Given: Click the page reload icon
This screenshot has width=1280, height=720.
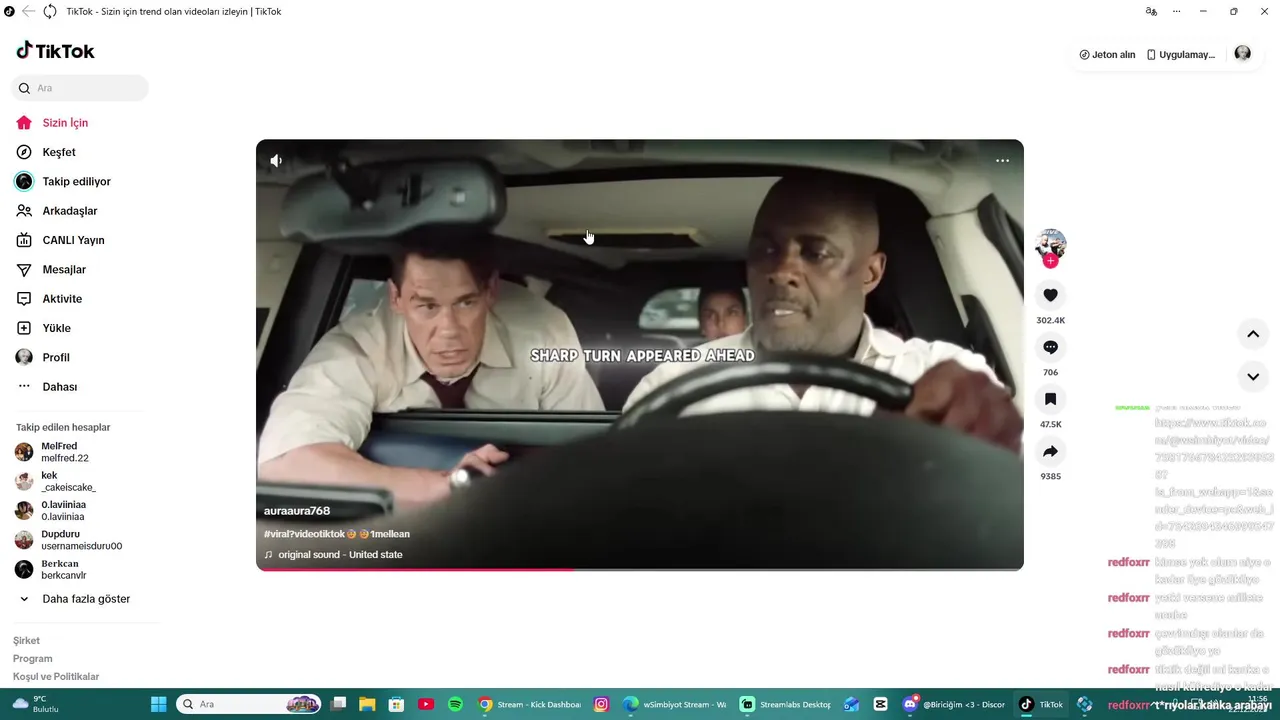Looking at the screenshot, I should click(x=50, y=11).
